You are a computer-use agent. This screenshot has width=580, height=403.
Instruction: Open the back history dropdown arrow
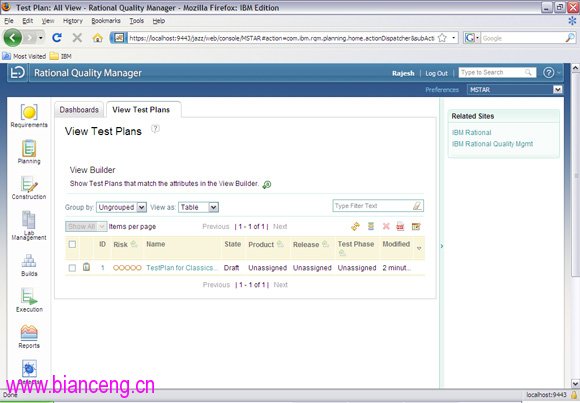click(x=41, y=38)
